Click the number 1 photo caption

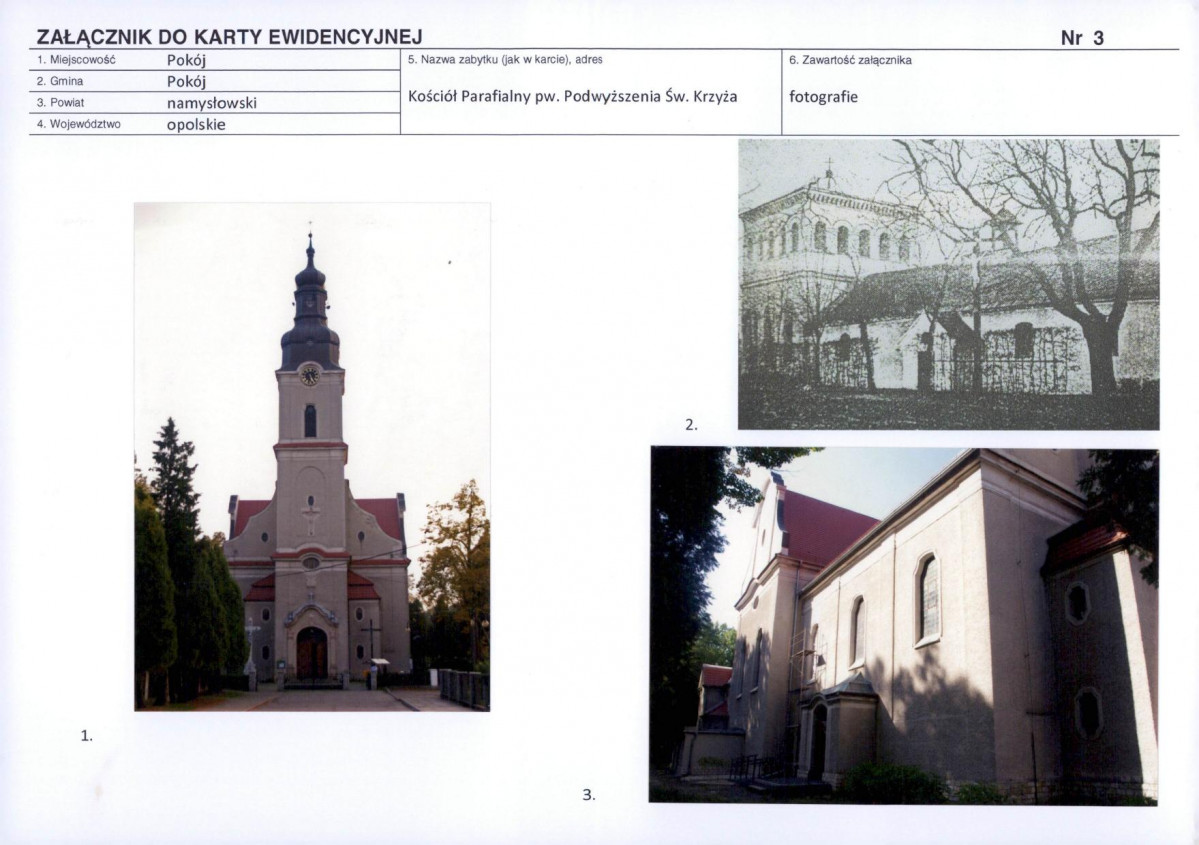click(x=86, y=735)
